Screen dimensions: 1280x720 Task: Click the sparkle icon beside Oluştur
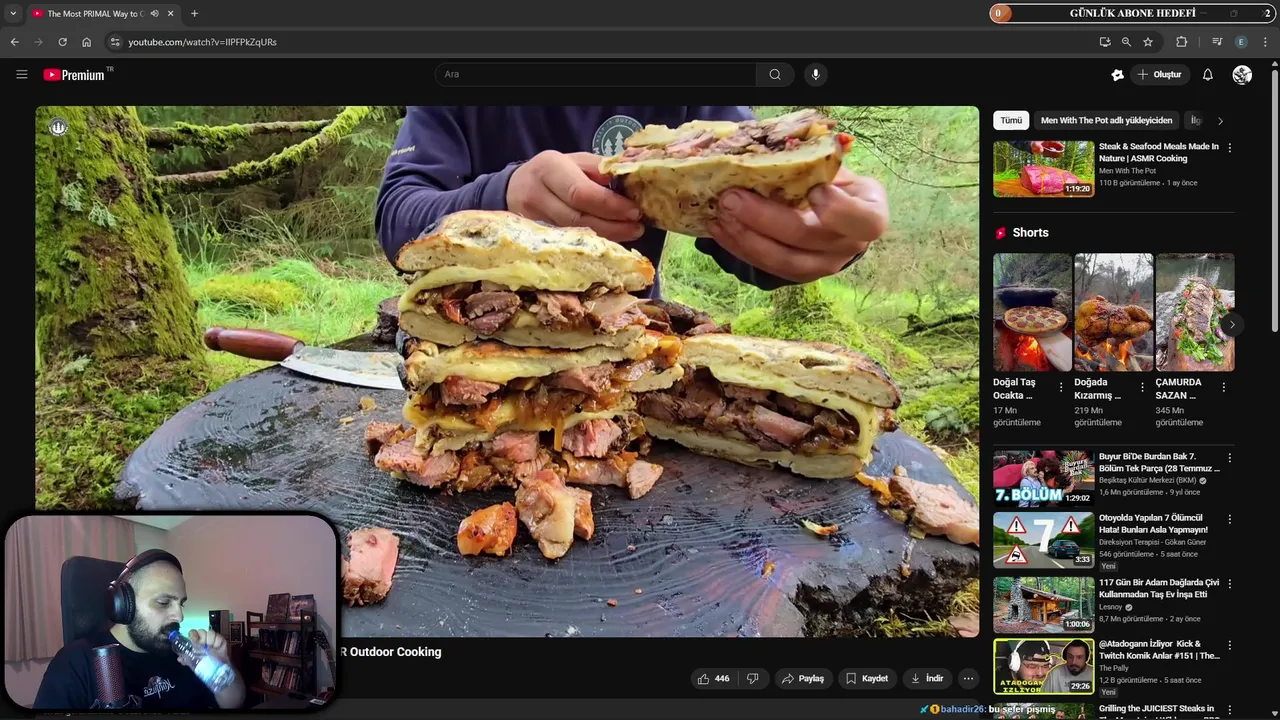pos(1117,74)
